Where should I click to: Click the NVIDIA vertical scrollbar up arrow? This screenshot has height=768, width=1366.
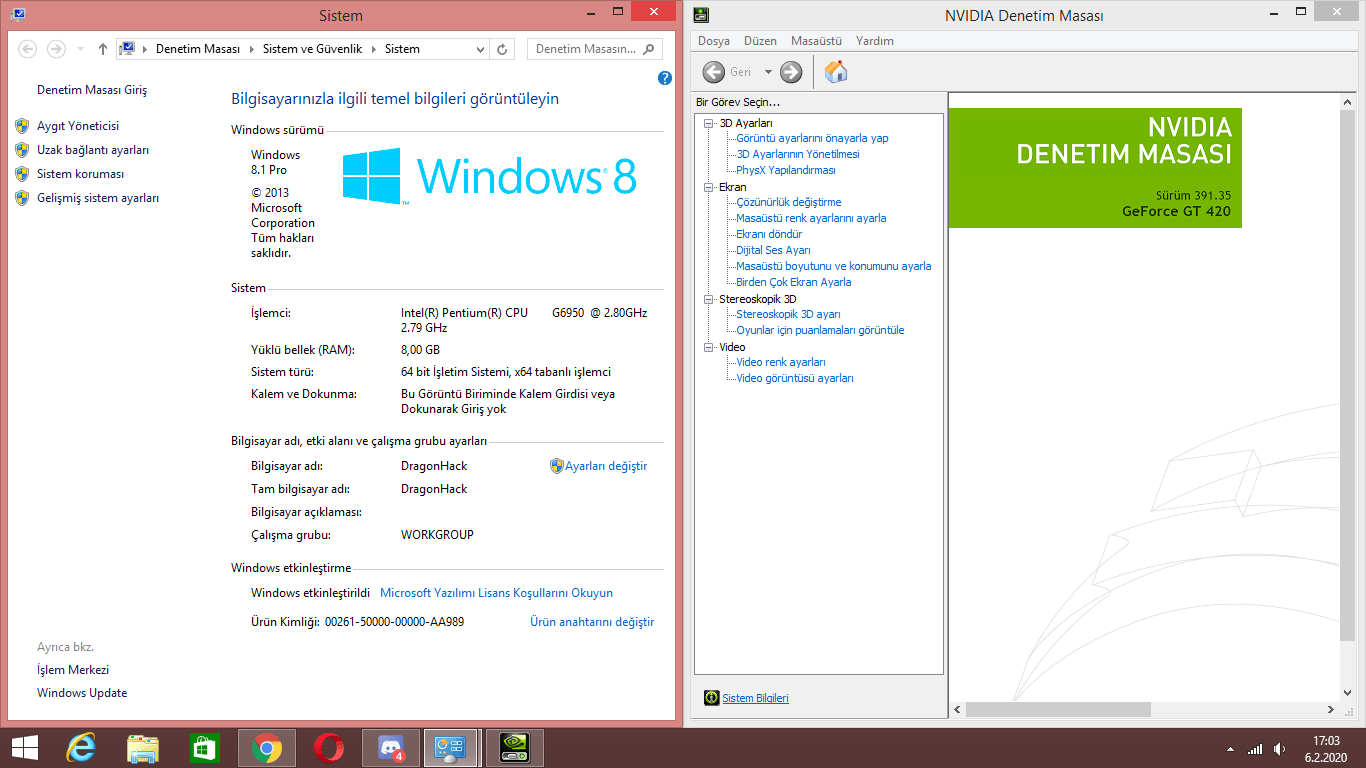click(1348, 102)
